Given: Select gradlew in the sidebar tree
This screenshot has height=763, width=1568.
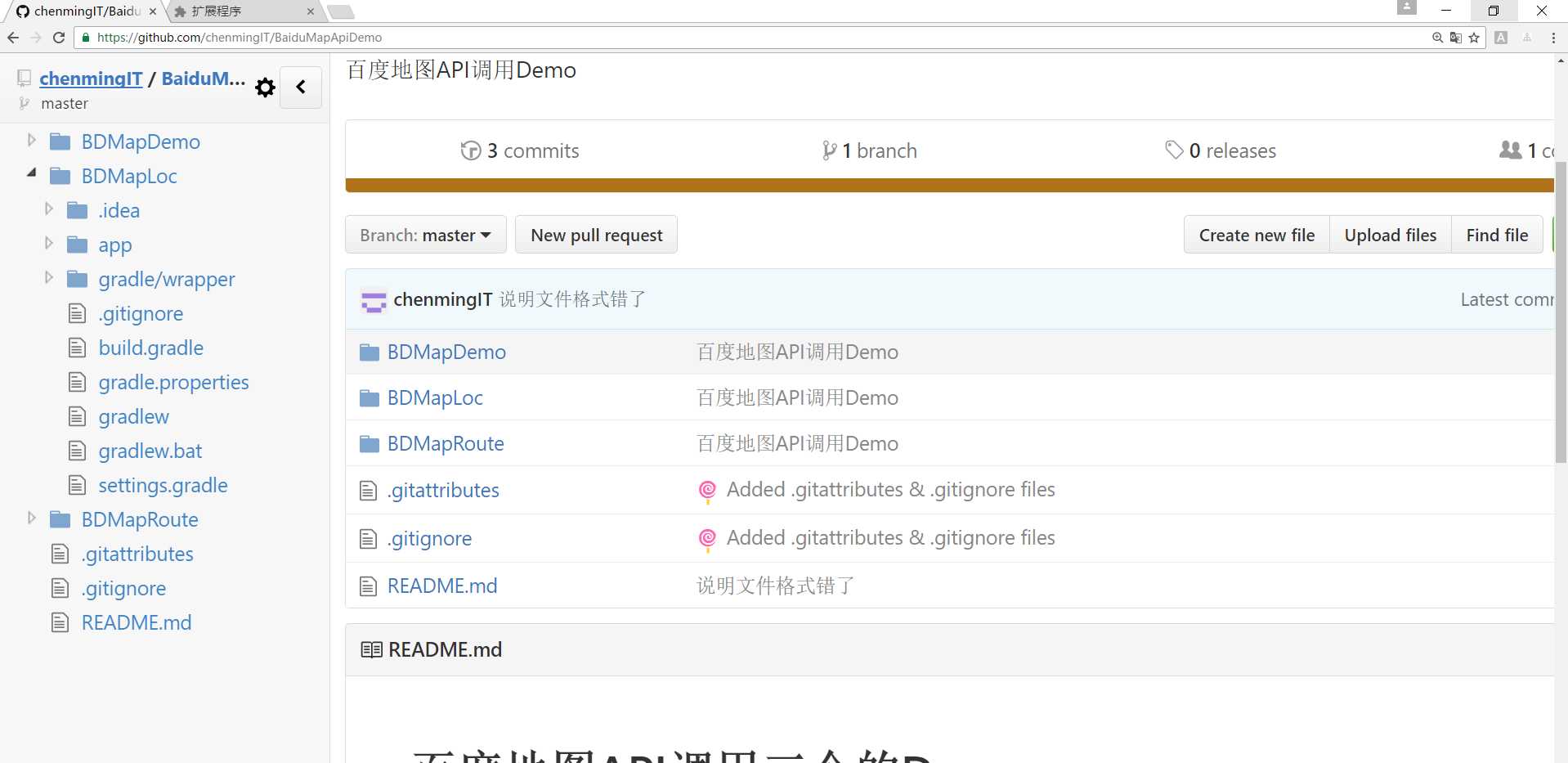Looking at the screenshot, I should coord(133,417).
